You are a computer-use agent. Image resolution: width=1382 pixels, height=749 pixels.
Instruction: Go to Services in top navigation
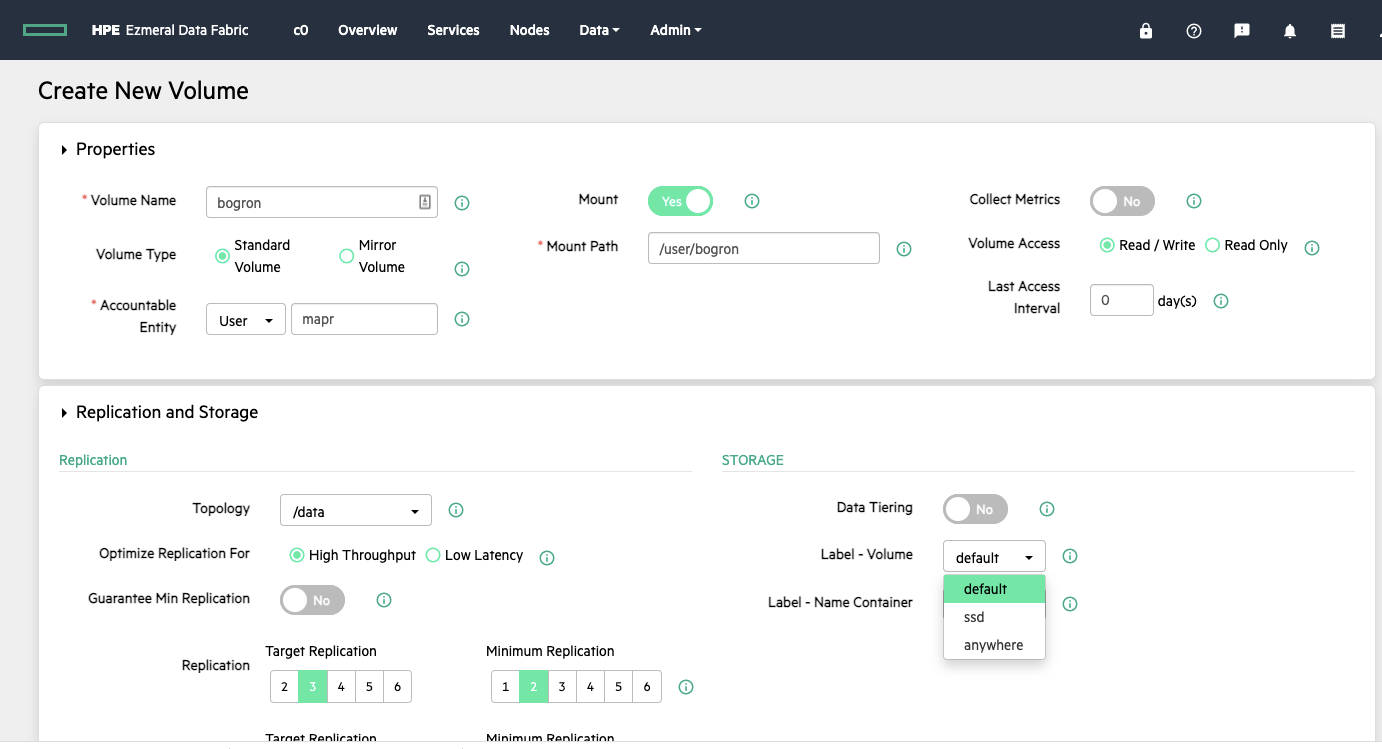[453, 30]
